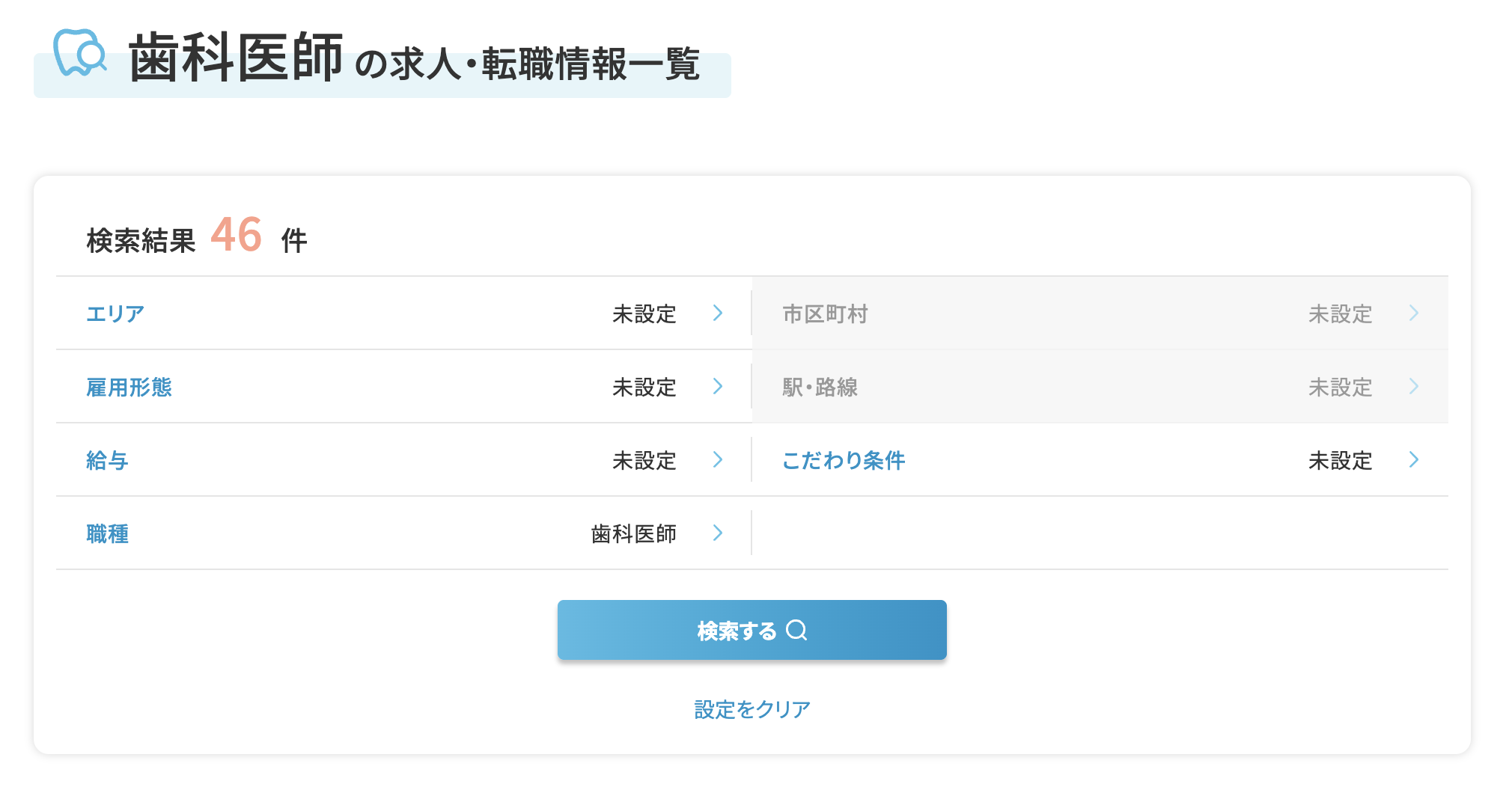
Task: Click the chevron arrow beside 給与
Action: point(718,459)
